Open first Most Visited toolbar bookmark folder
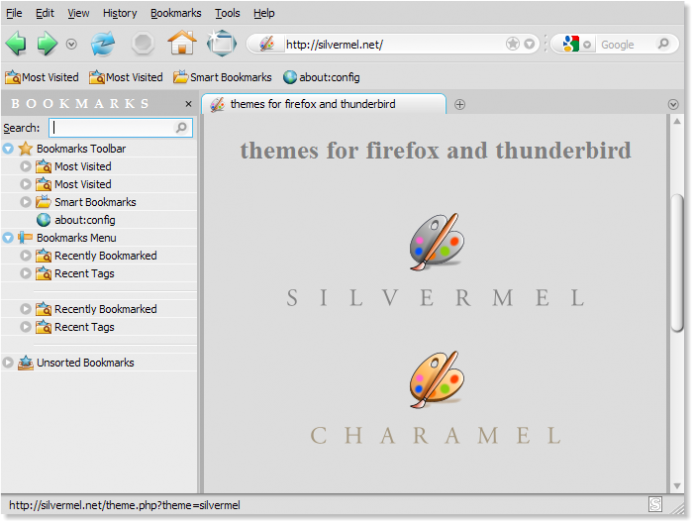Image resolution: width=695 pixels, height=525 pixels. [42, 77]
